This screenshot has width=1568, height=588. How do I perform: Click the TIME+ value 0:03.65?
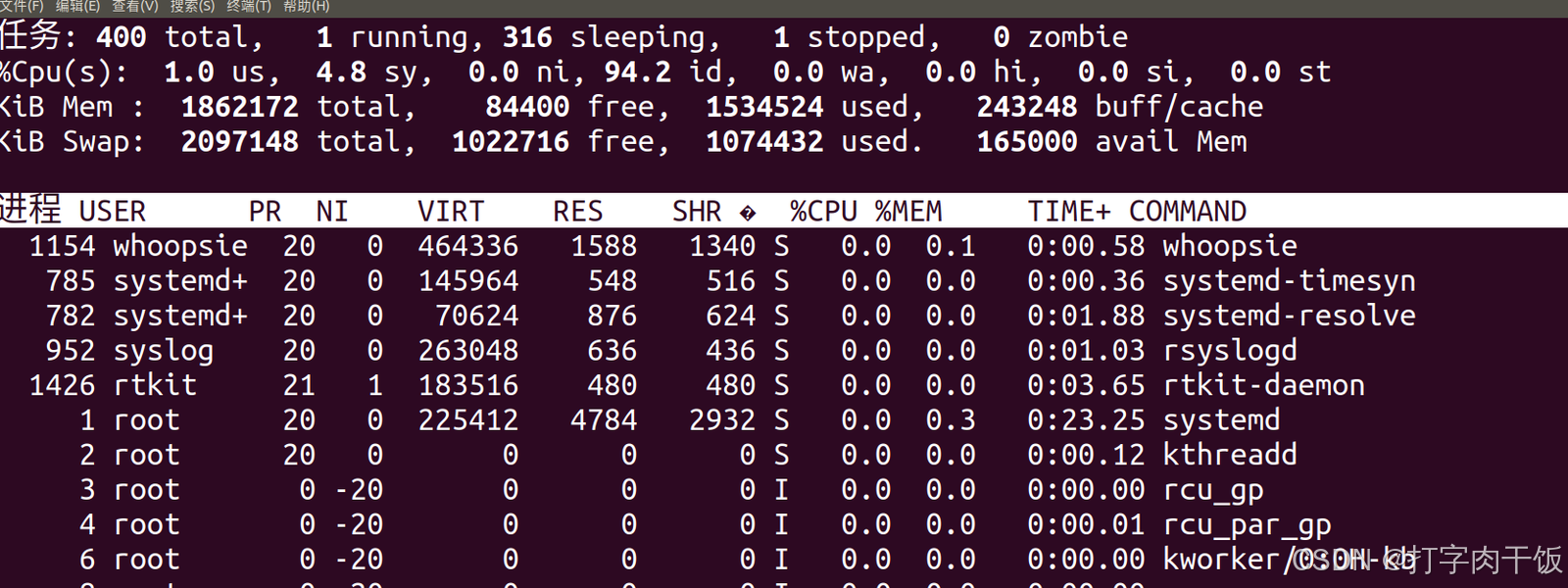(1086, 386)
